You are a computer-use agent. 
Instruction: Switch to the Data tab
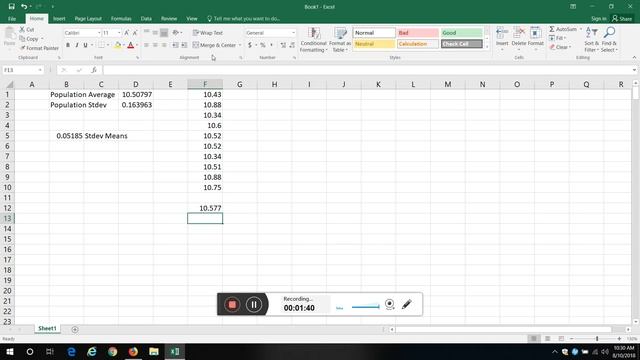tap(146, 19)
